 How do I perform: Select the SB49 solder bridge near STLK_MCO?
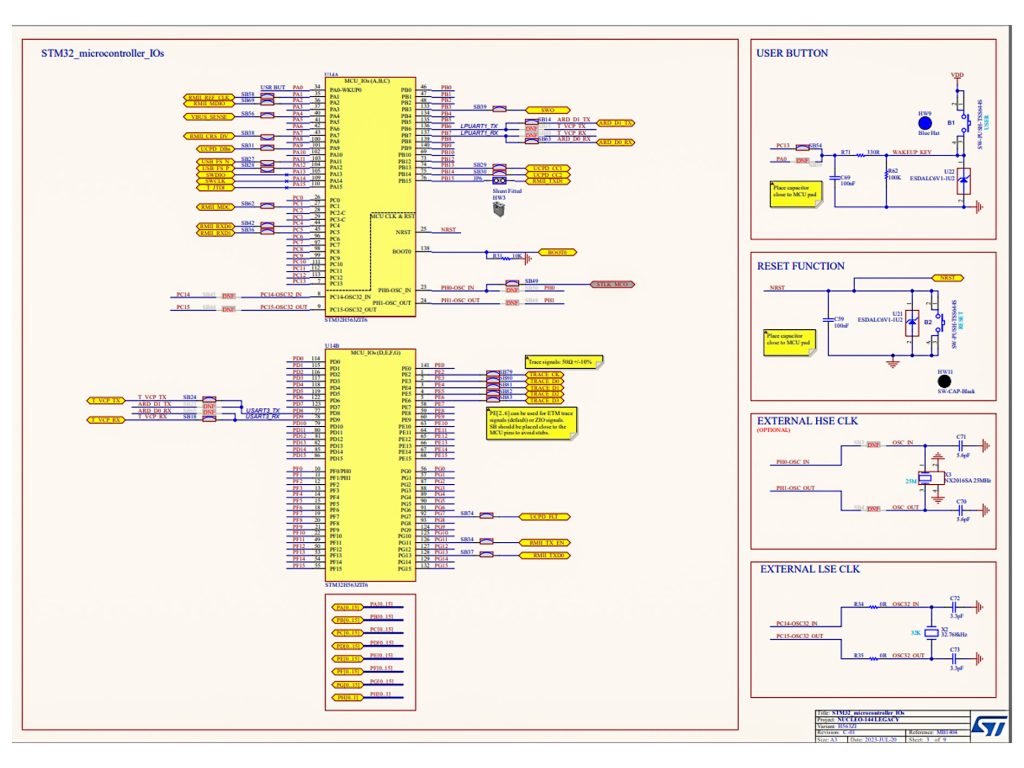[513, 283]
